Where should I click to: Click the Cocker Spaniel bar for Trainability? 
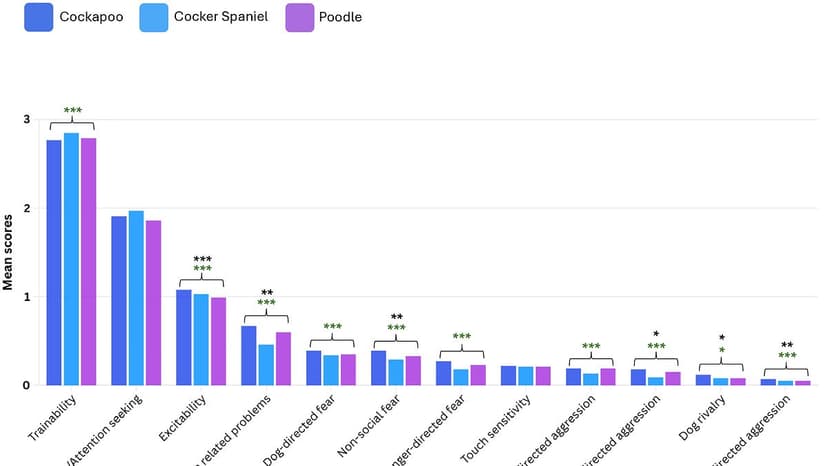tap(71, 259)
